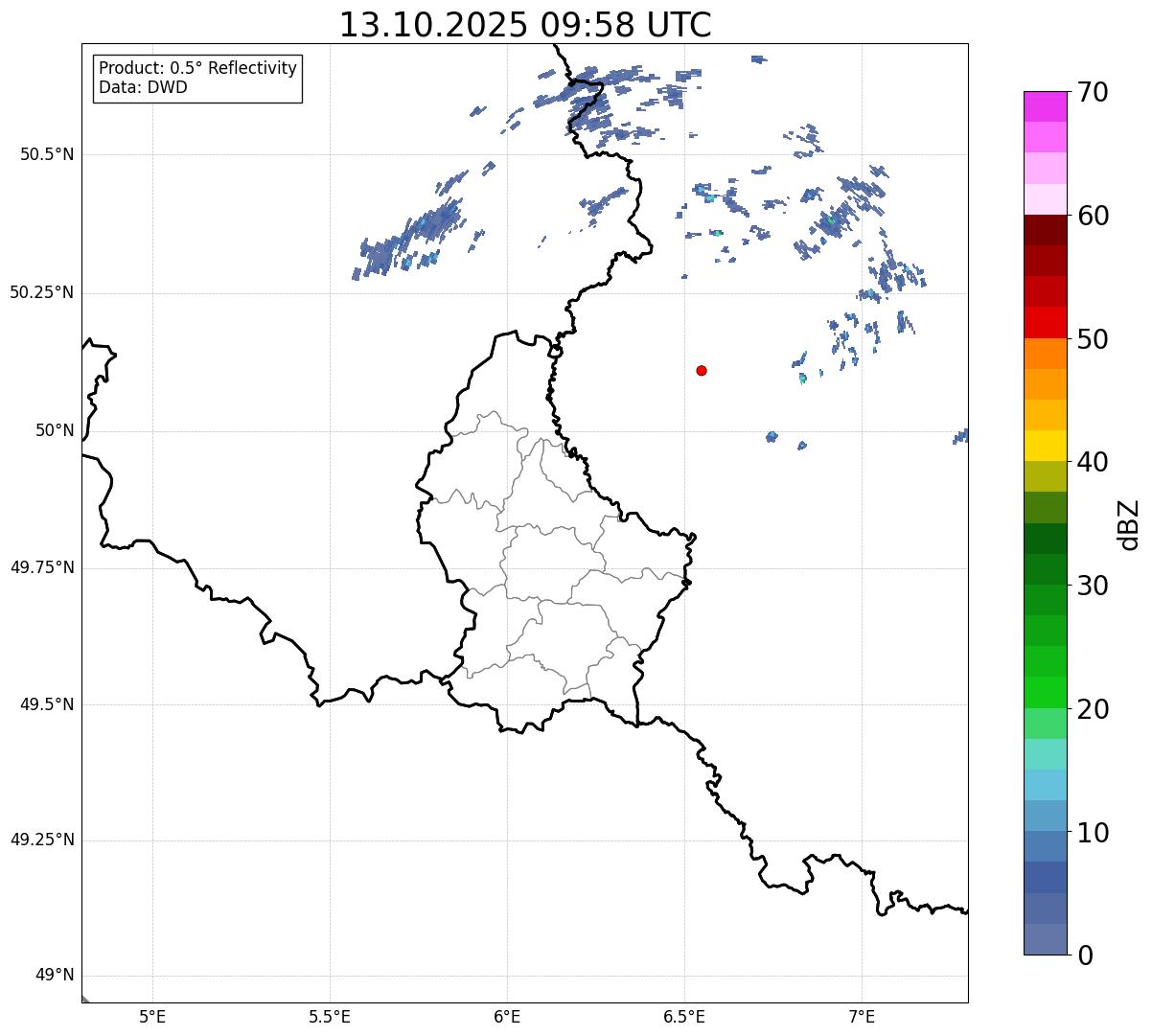
Task: Pick the bright green band just above 20
Action: point(1046,693)
